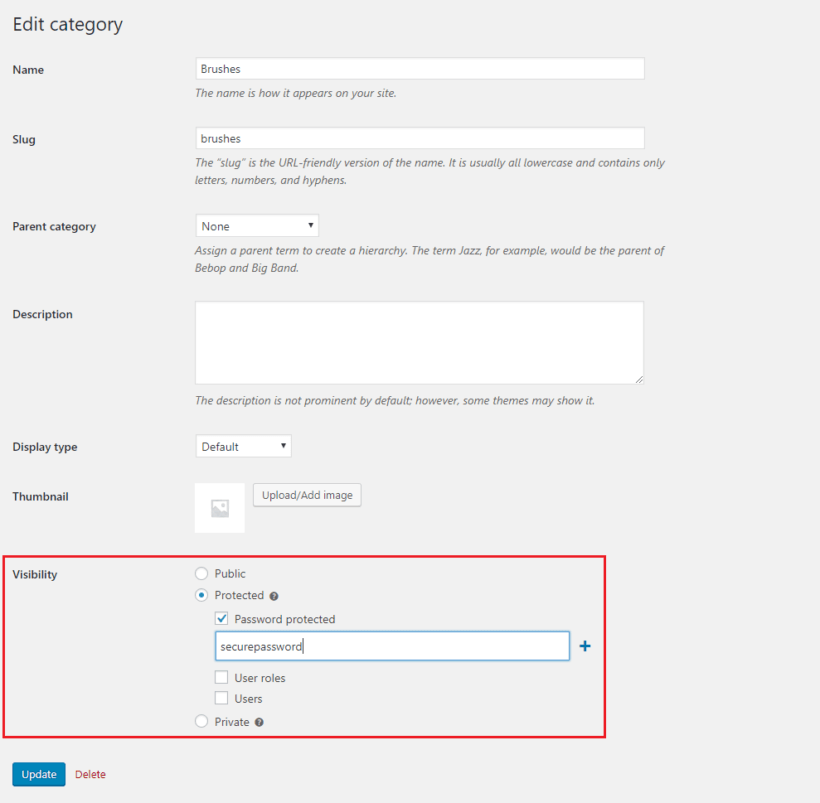Viewport: 820px width, 803px height.
Task: Click the blue plus to add another password
Action: [x=585, y=645]
